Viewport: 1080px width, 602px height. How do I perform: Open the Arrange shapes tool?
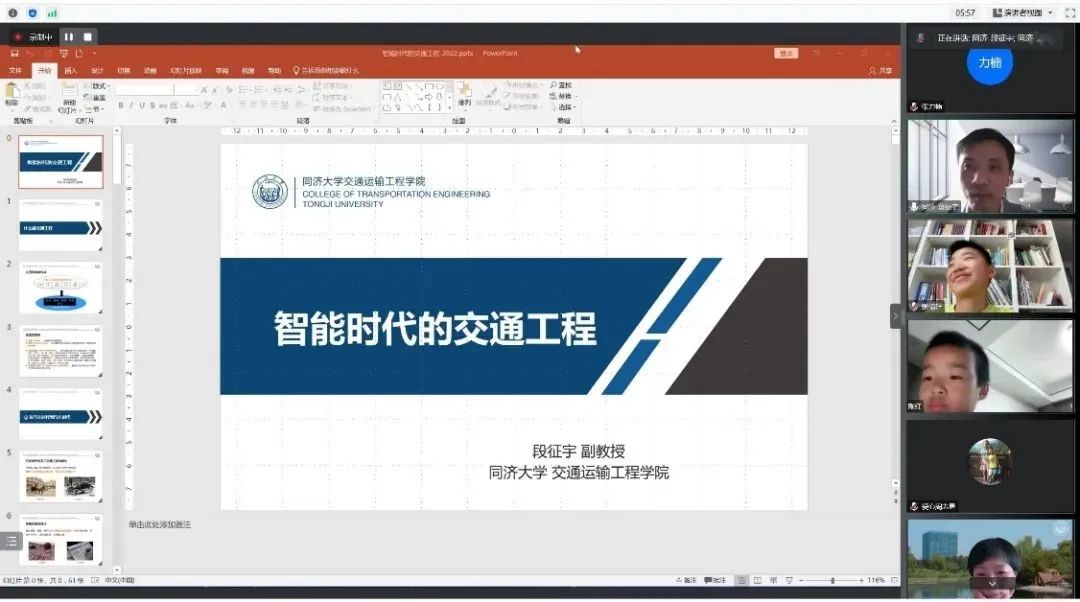tap(464, 94)
